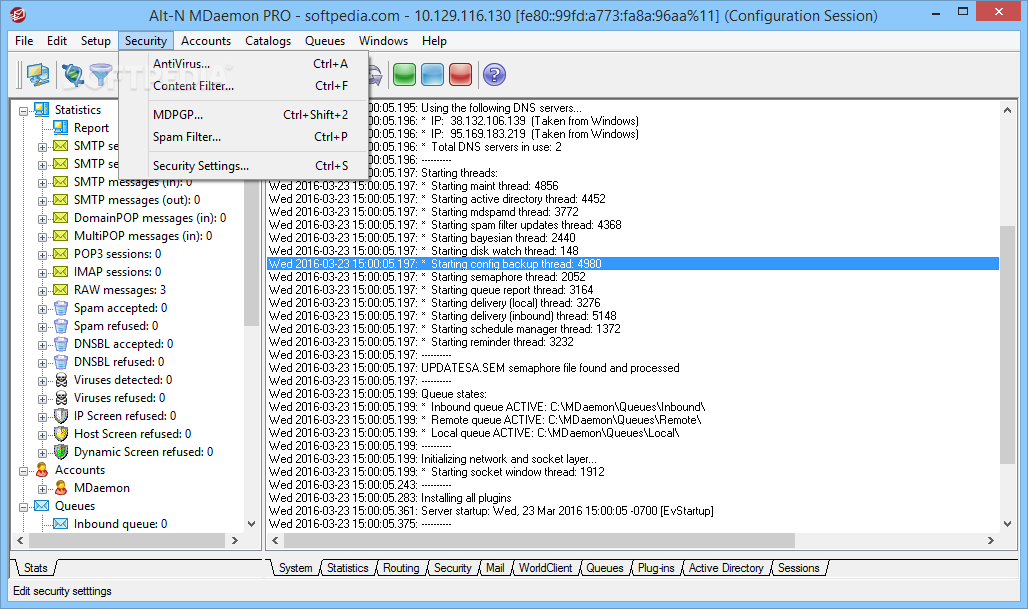Click the Inbound queue envelope icon
The height and width of the screenshot is (609, 1028).
click(60, 523)
